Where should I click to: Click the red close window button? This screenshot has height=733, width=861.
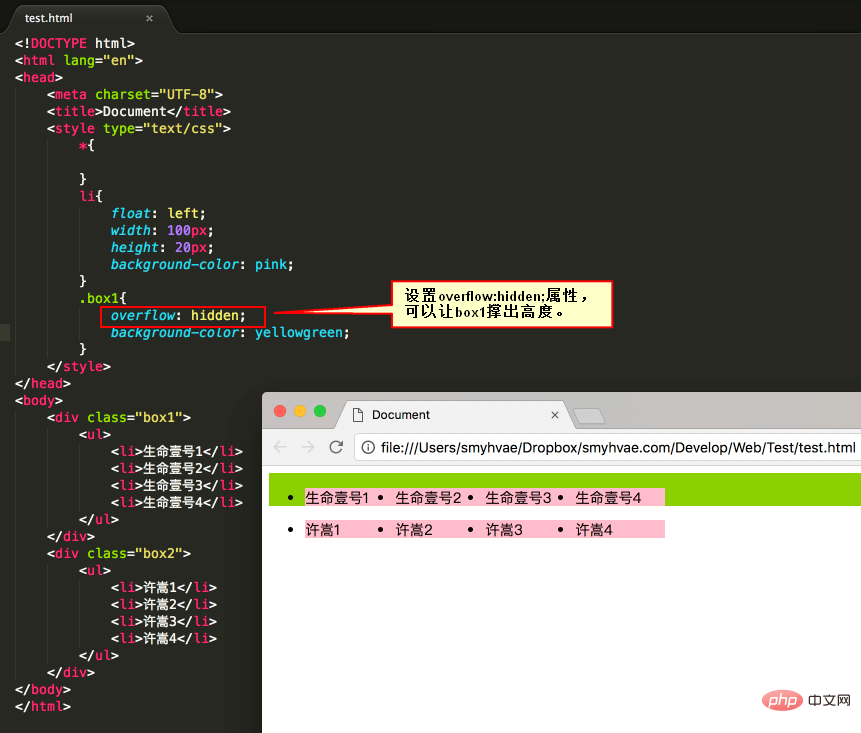[x=280, y=411]
